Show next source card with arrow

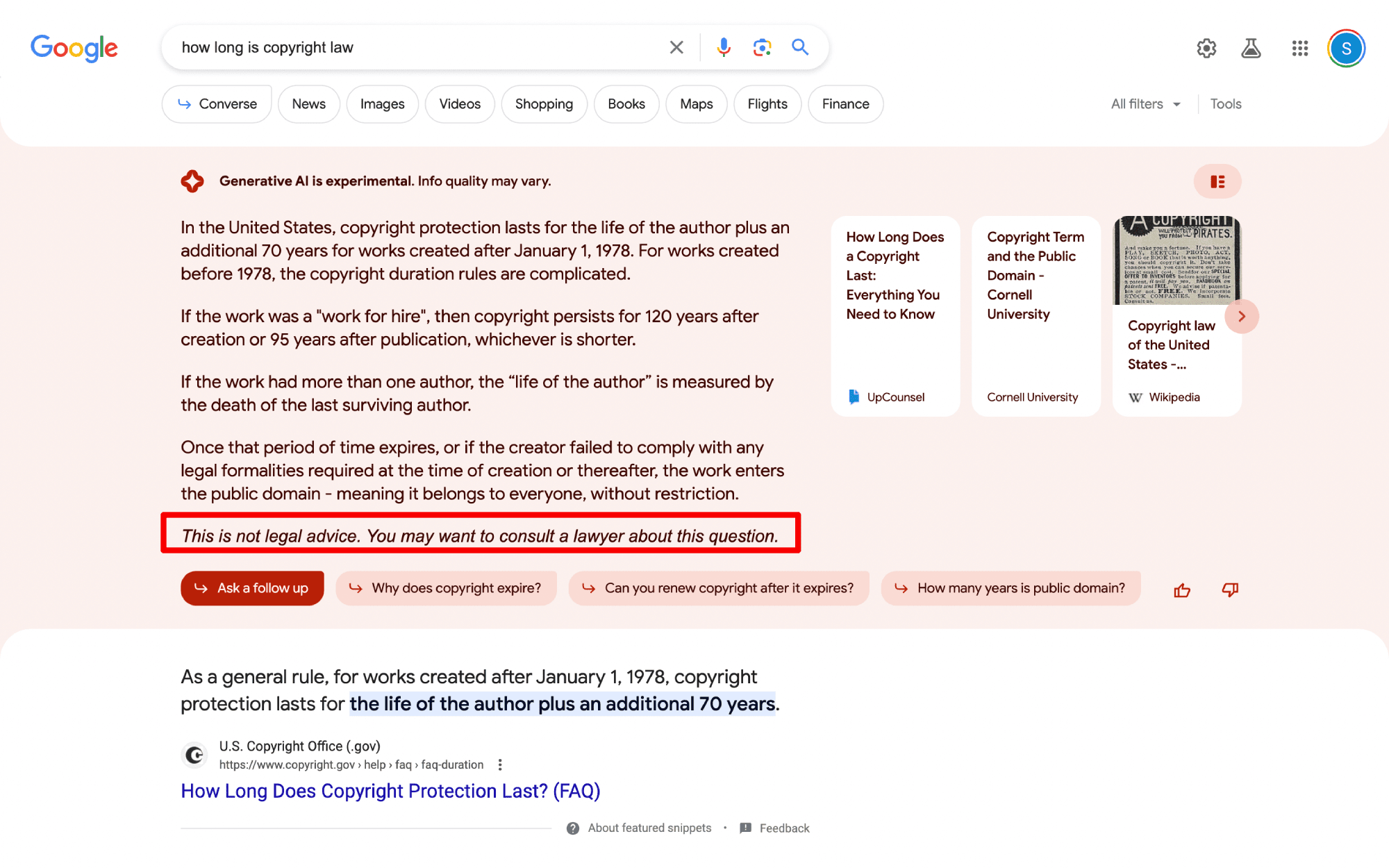pos(1242,316)
